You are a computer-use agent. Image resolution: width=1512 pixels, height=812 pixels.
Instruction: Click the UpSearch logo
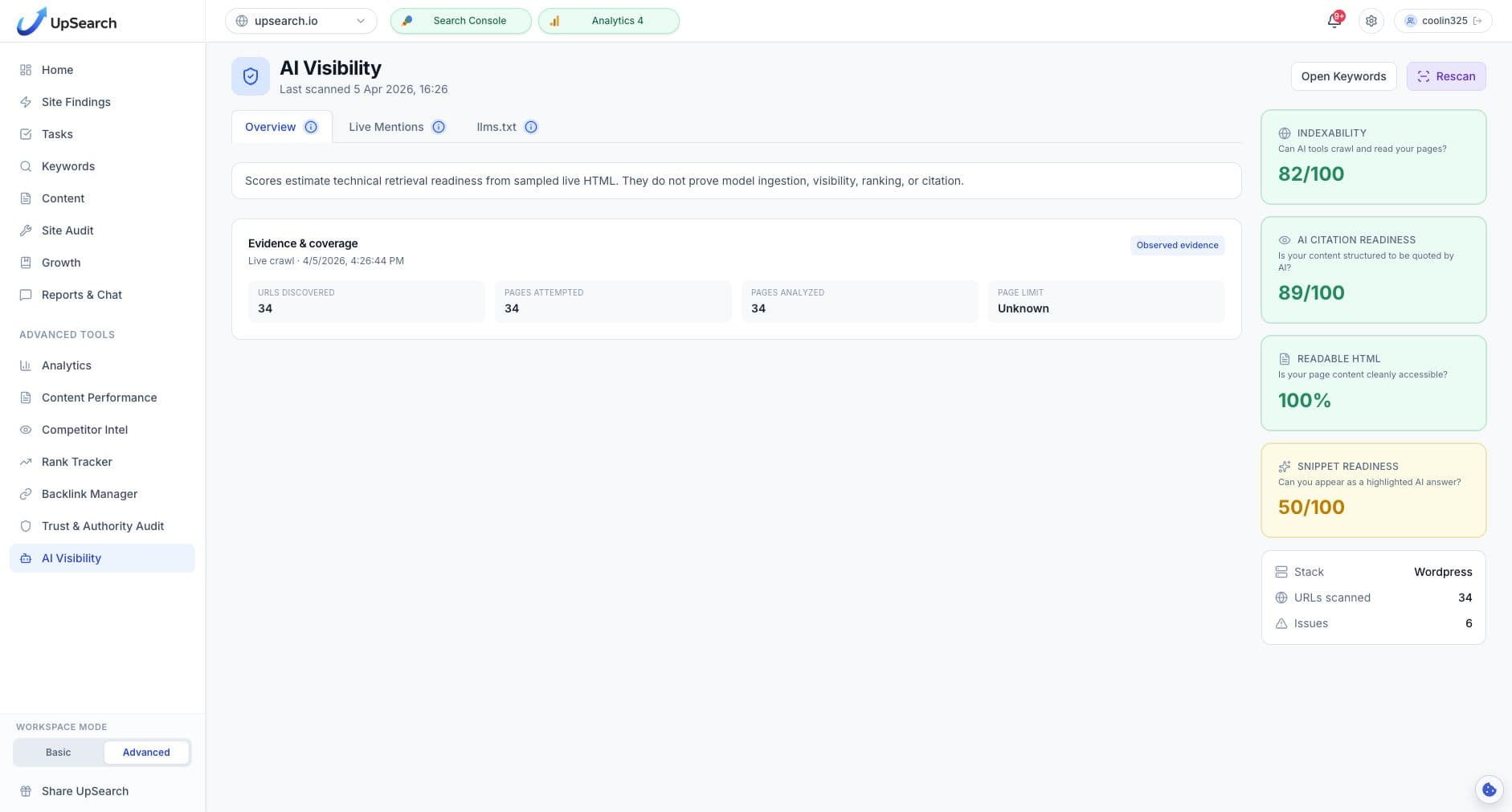67,21
